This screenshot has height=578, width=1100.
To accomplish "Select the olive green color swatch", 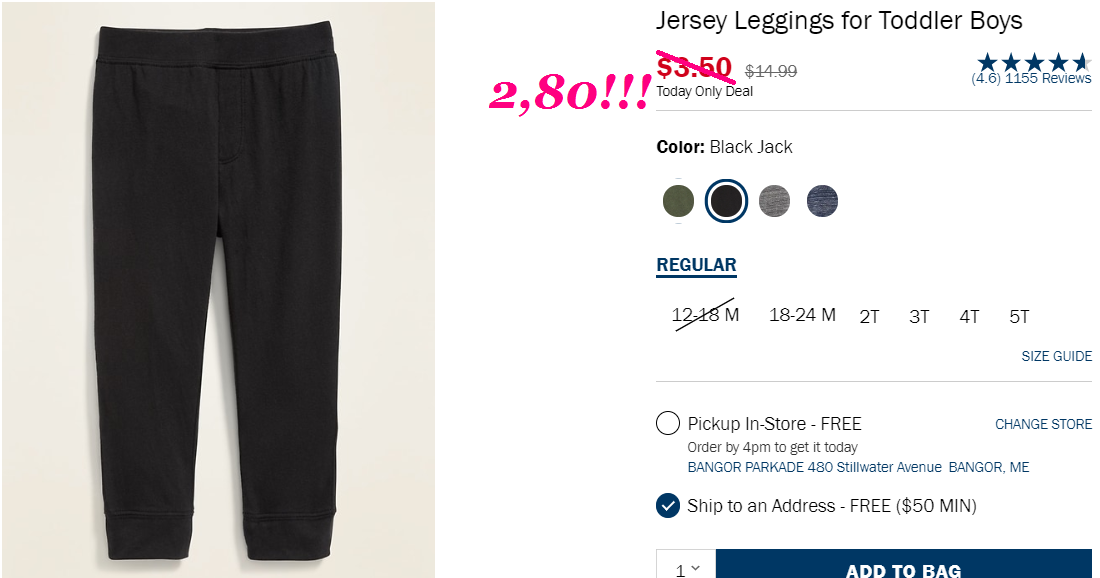I will tap(678, 201).
